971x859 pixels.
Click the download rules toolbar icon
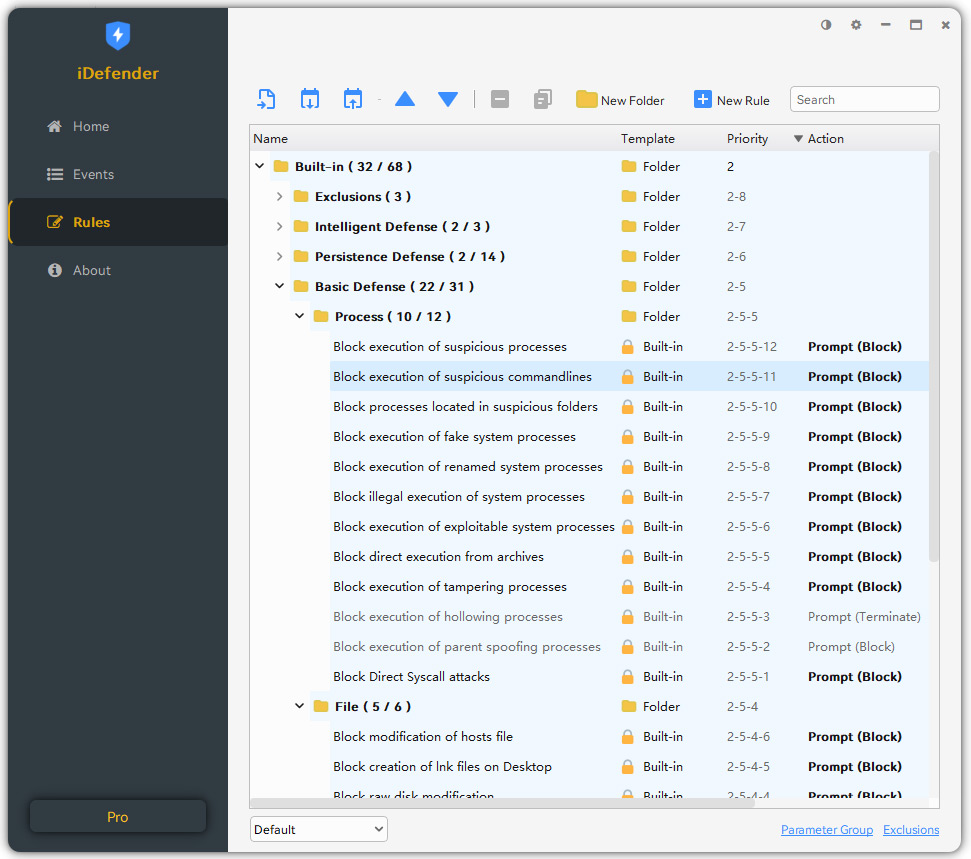tap(310, 99)
